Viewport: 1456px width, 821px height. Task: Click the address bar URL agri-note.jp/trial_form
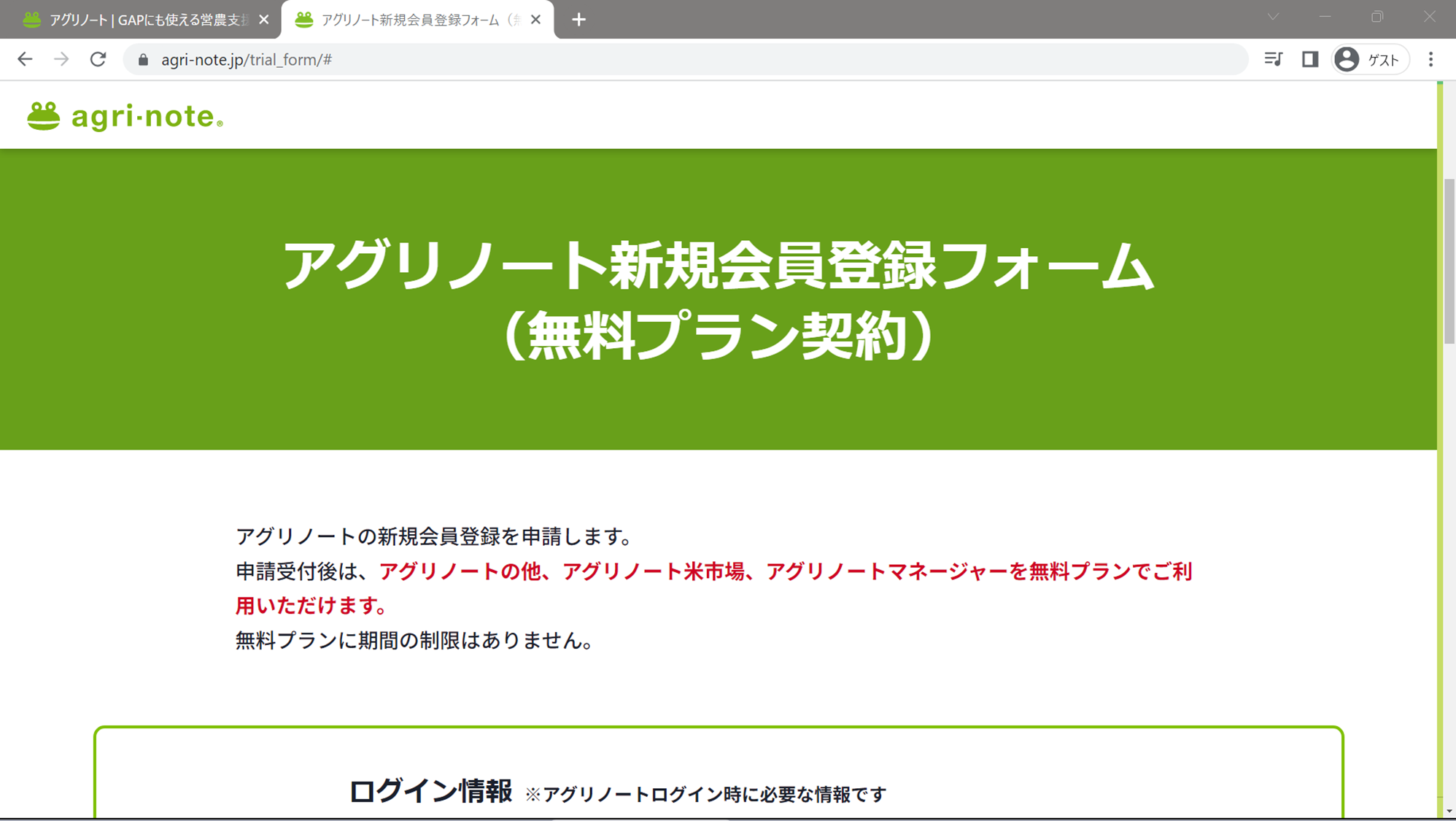pyautogui.click(x=247, y=60)
